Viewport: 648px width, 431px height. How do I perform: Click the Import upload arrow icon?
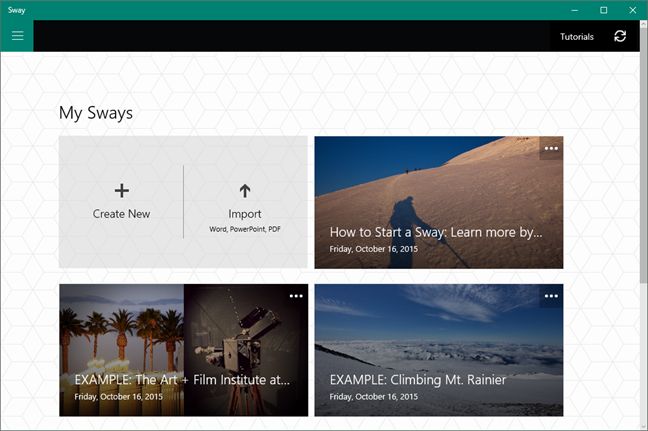(x=245, y=190)
